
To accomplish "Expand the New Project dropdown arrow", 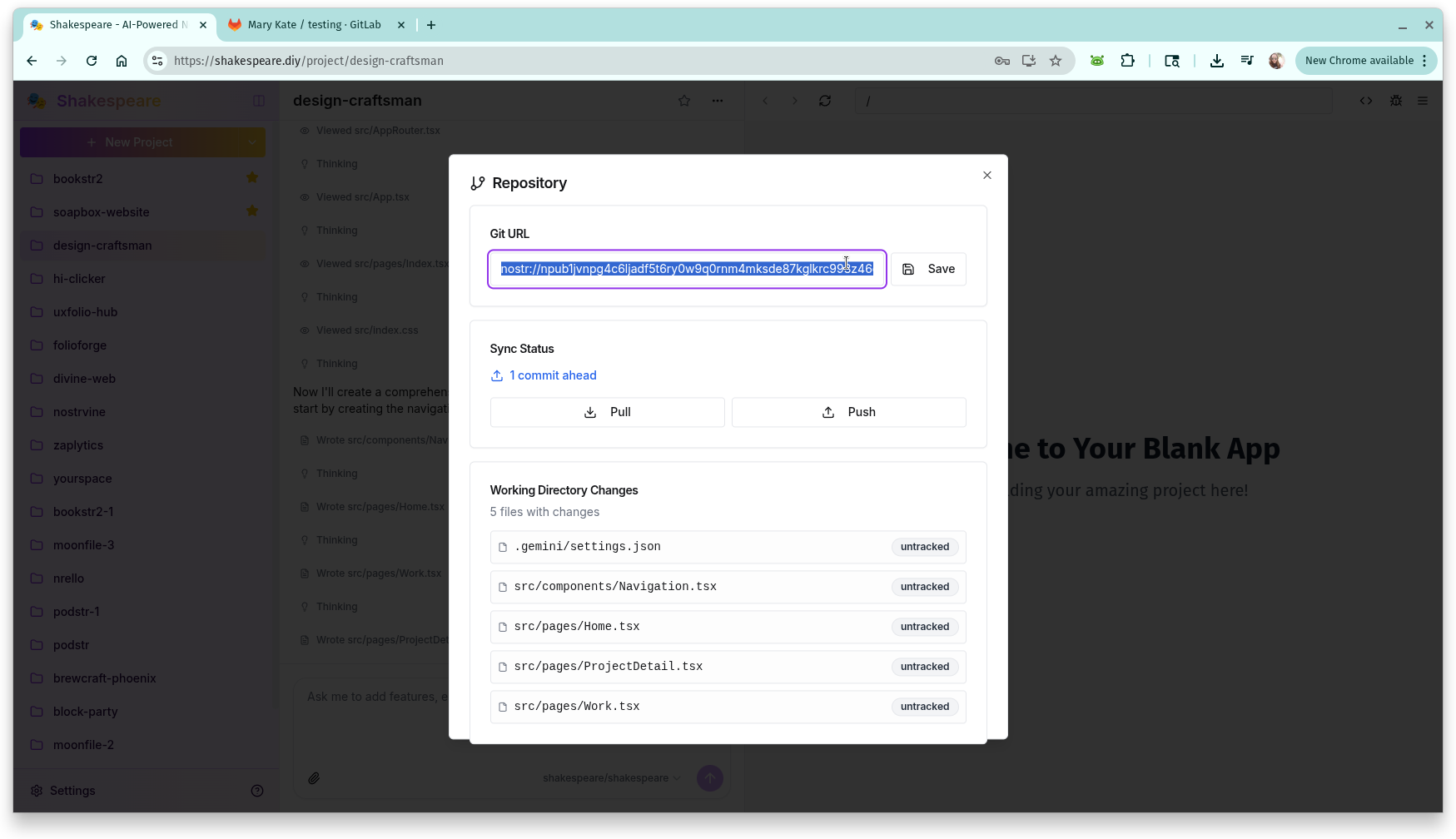I will (x=252, y=142).
